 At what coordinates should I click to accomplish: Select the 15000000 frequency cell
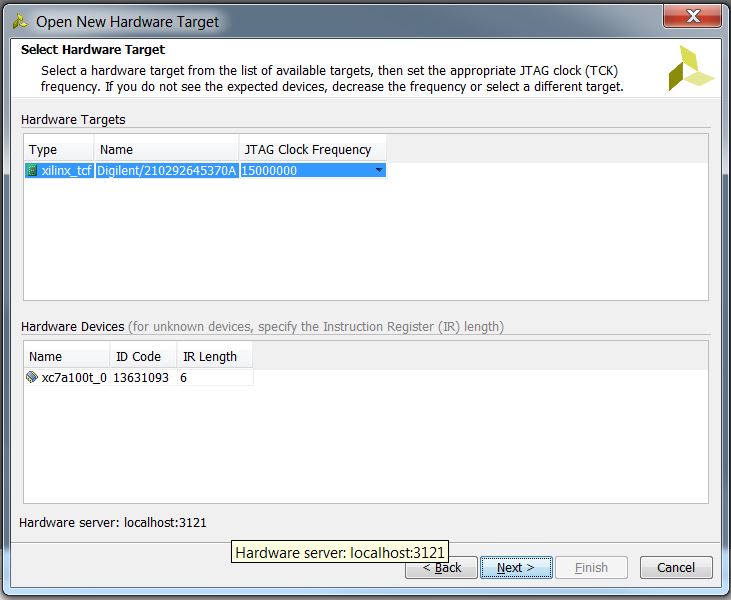[x=312, y=170]
